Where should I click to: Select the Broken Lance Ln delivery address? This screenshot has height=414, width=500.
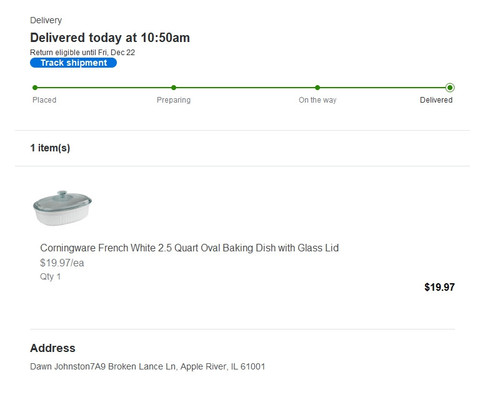(147, 367)
